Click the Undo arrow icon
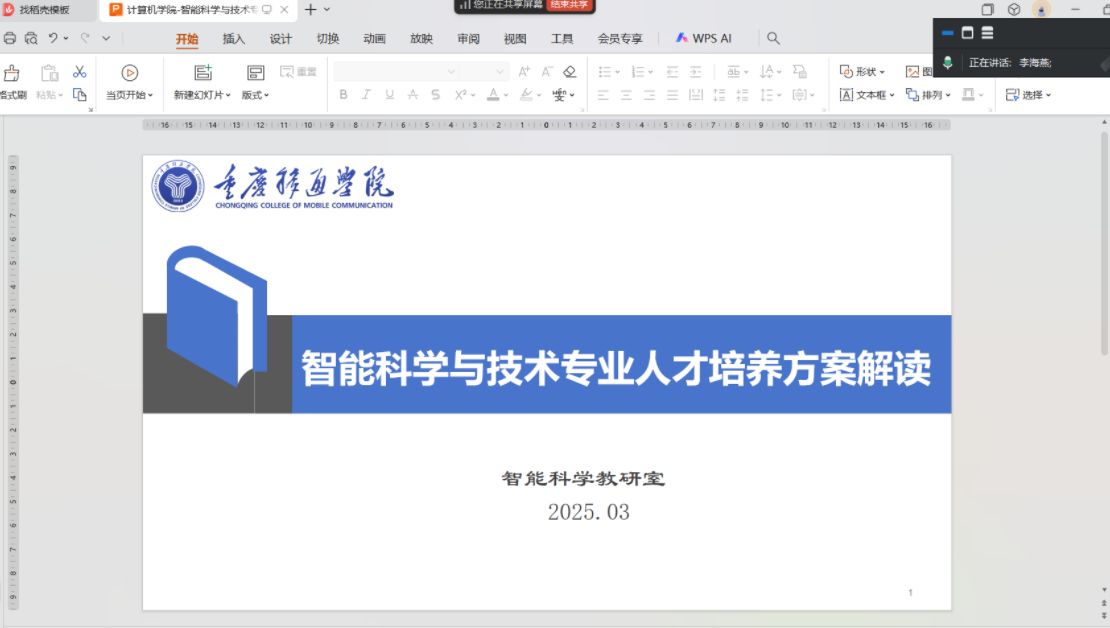This screenshot has width=1110, height=628. coord(53,38)
